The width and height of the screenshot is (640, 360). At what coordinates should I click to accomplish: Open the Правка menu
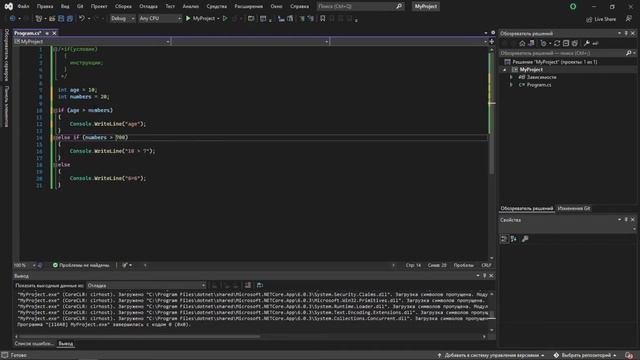tap(45, 6)
